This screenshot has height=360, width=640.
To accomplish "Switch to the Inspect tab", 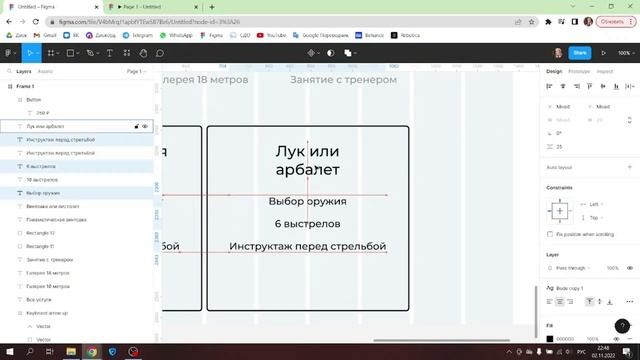I will [604, 71].
